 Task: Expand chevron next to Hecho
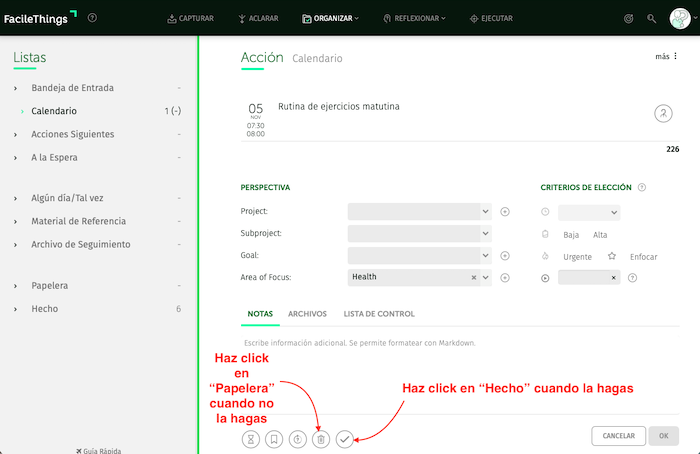click(16, 309)
